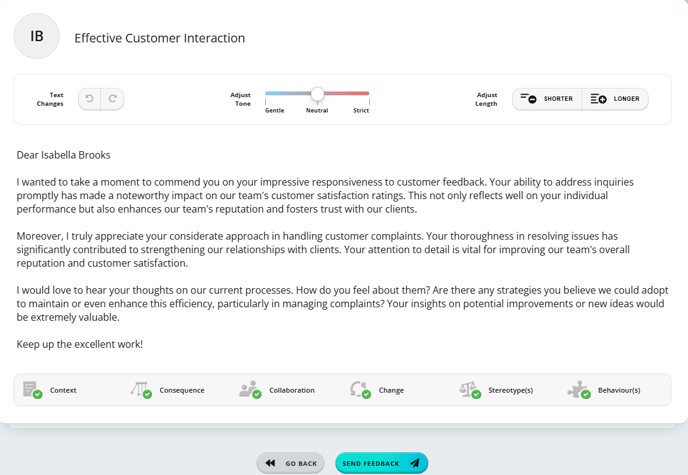
Task: Lengthen feedback using LONGER button
Action: (x=615, y=99)
